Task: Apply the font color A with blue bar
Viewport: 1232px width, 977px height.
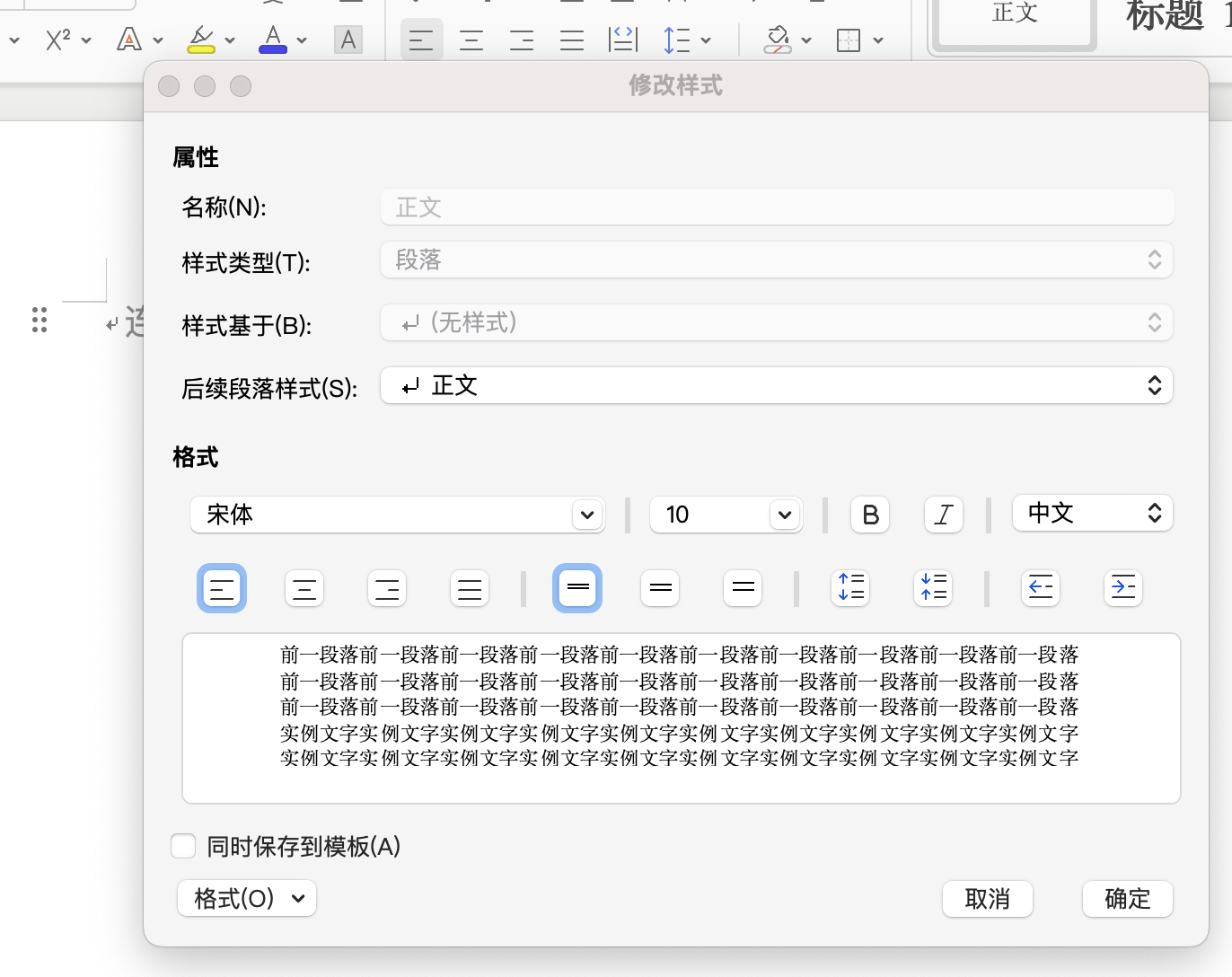Action: tap(273, 40)
